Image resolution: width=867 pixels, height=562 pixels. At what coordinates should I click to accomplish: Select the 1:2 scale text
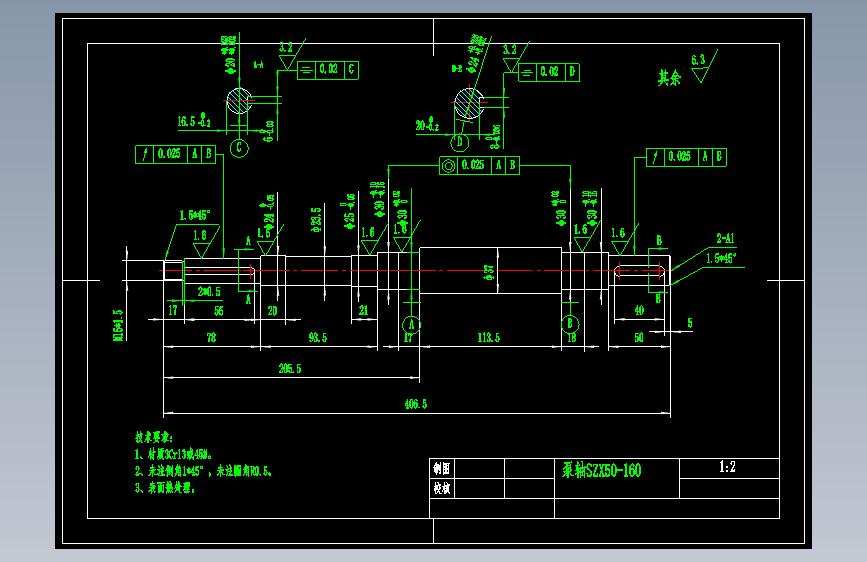point(727,467)
